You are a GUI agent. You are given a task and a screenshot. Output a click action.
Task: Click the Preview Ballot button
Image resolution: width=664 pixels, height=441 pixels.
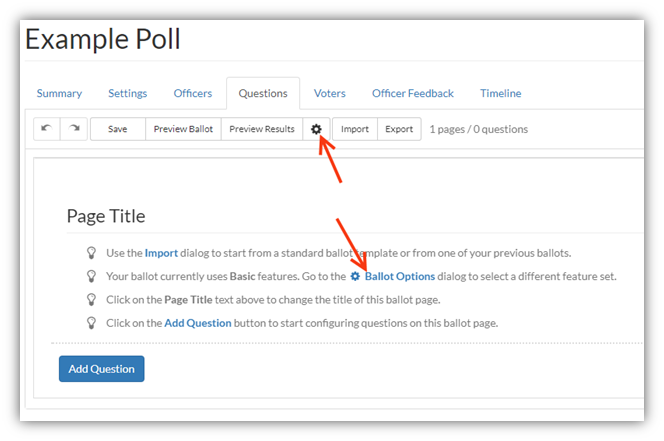[183, 129]
